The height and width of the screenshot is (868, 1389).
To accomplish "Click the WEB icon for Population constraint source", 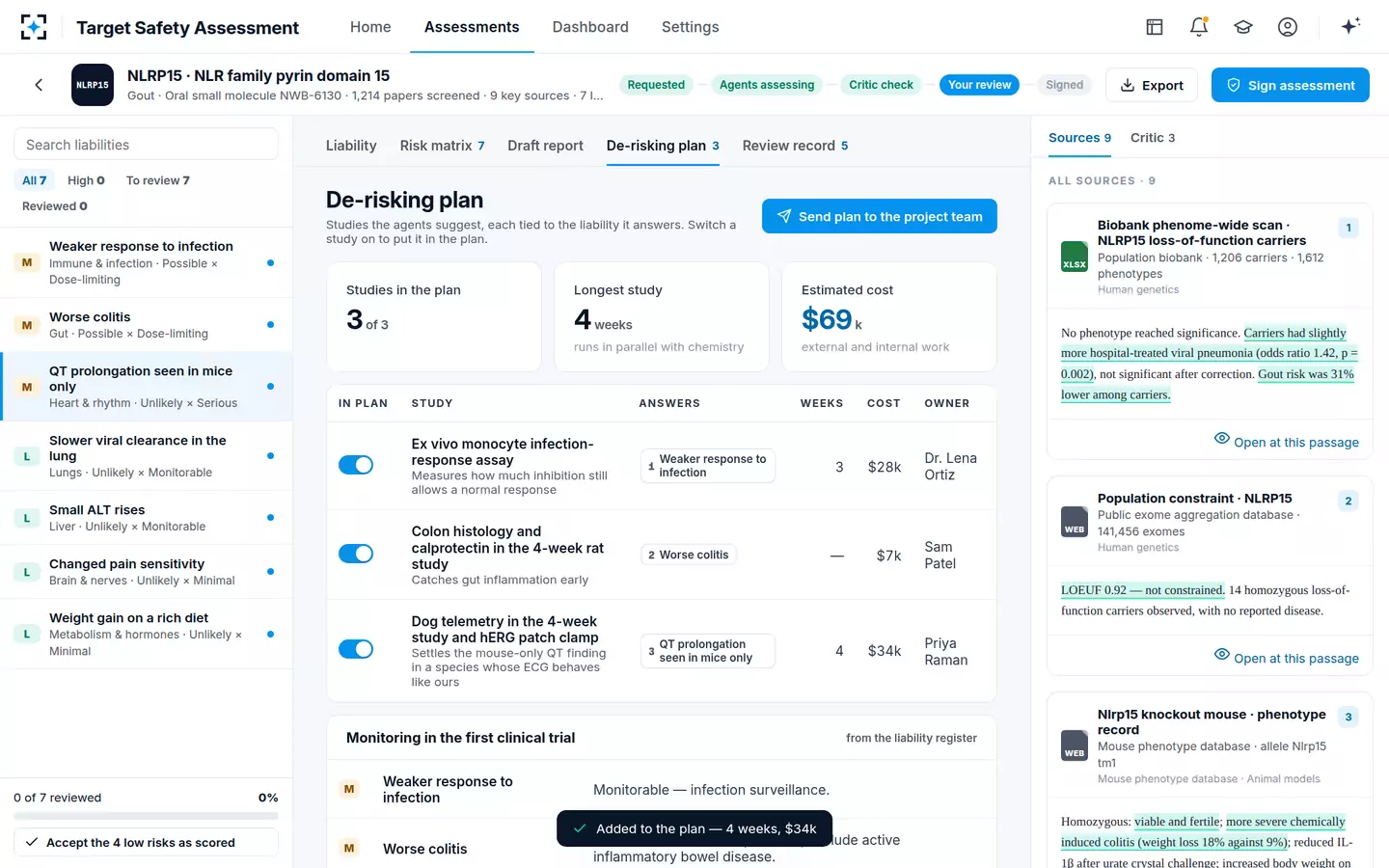I will coord(1075,522).
